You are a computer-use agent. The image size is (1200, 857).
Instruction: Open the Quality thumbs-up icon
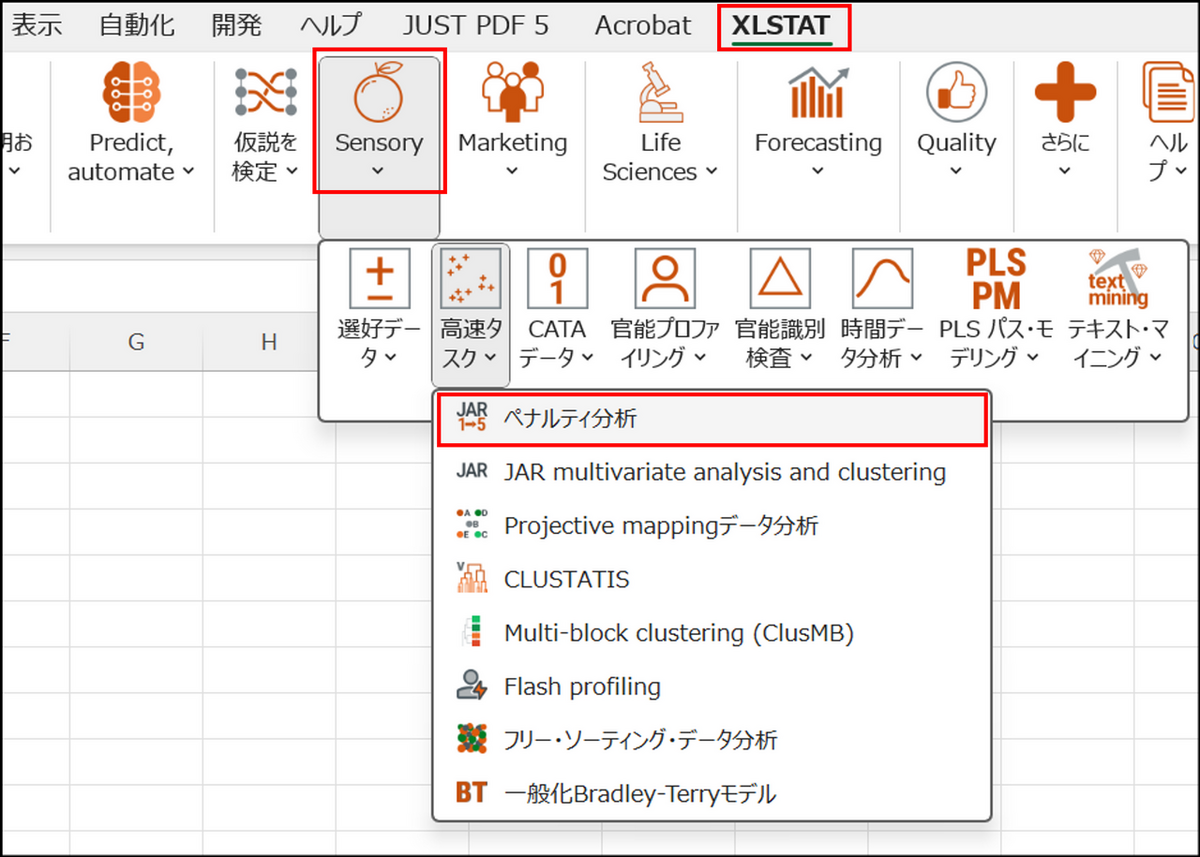(x=956, y=93)
